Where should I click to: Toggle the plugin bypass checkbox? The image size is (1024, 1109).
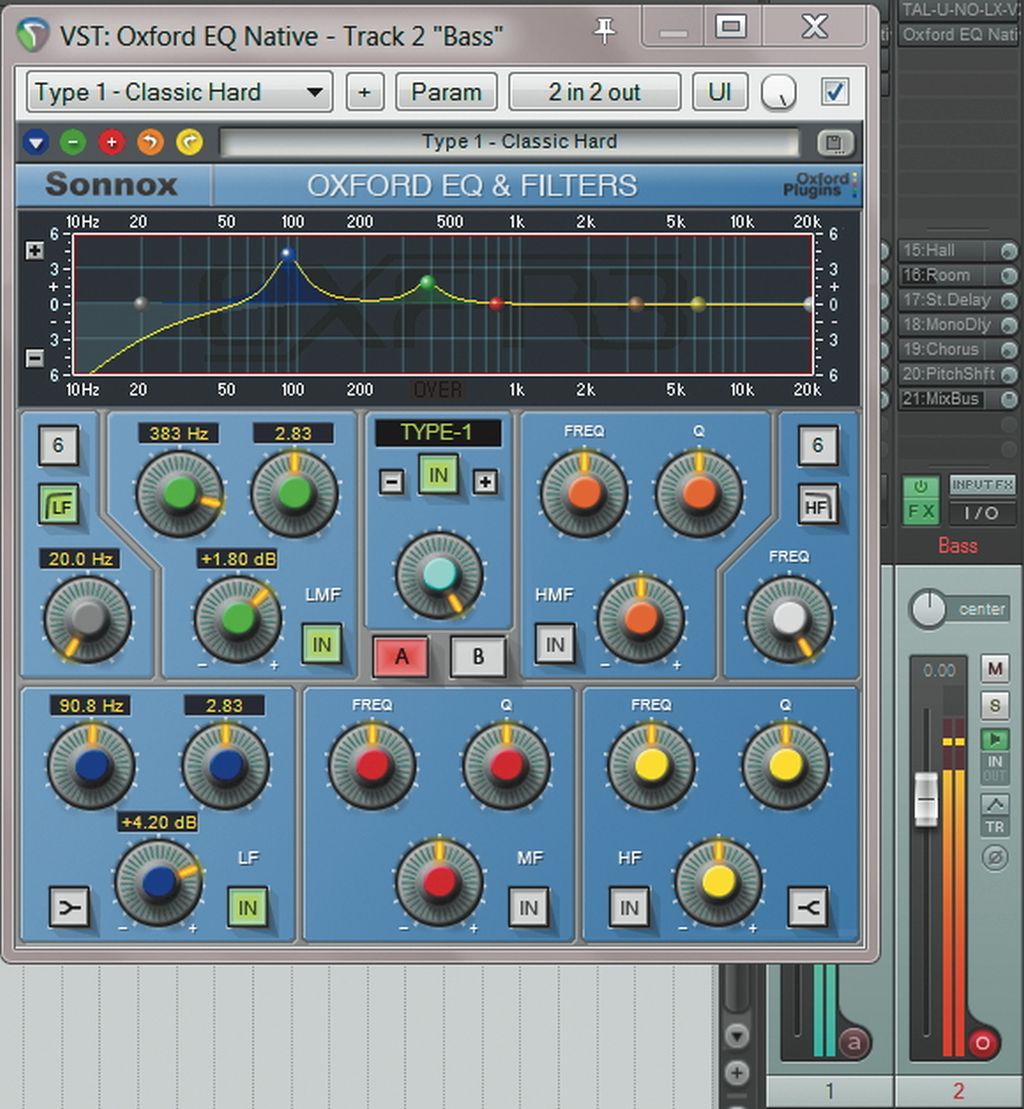click(x=834, y=92)
